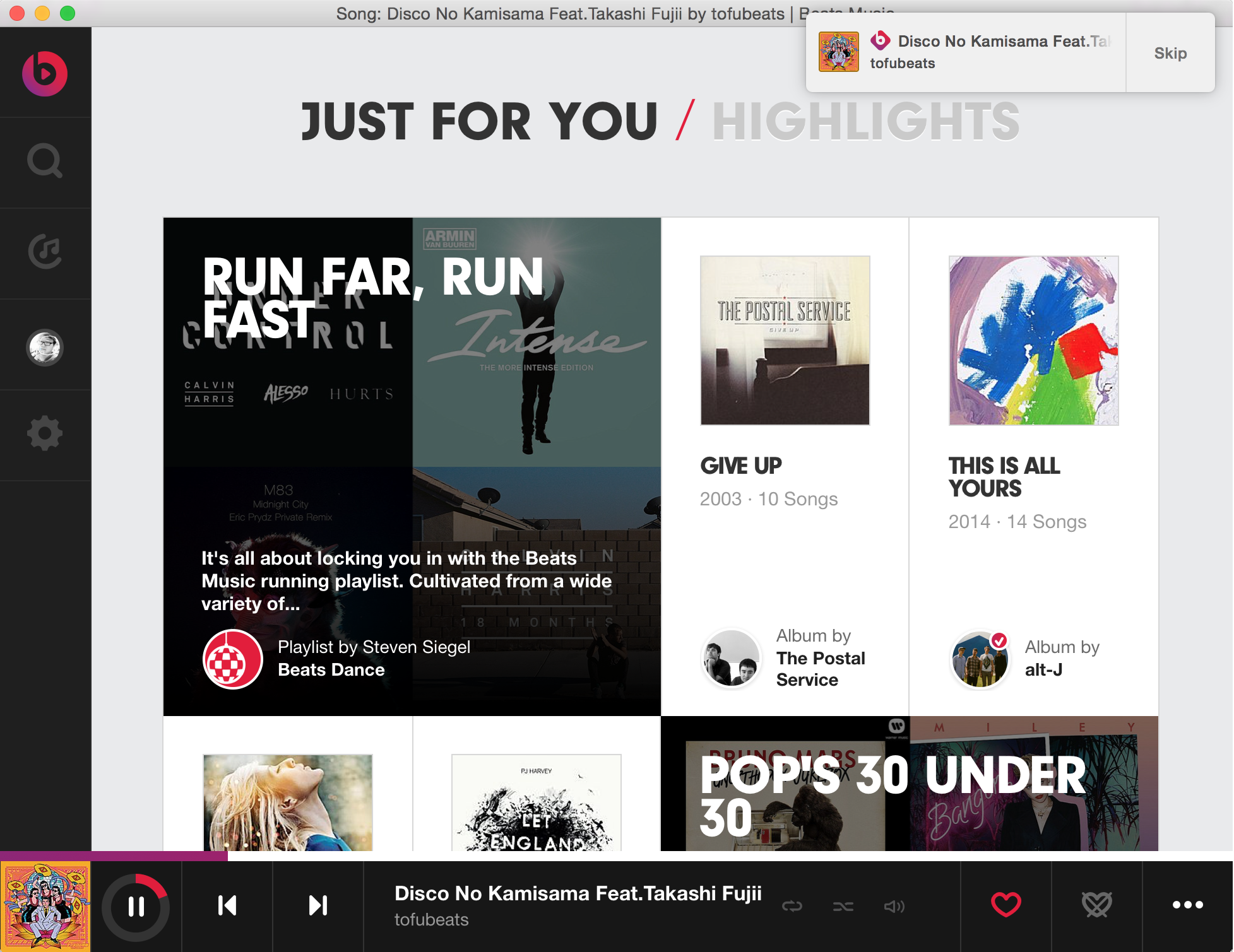This screenshot has width=1234, height=952.
Task: Skip to the next track
Action: pos(318,906)
